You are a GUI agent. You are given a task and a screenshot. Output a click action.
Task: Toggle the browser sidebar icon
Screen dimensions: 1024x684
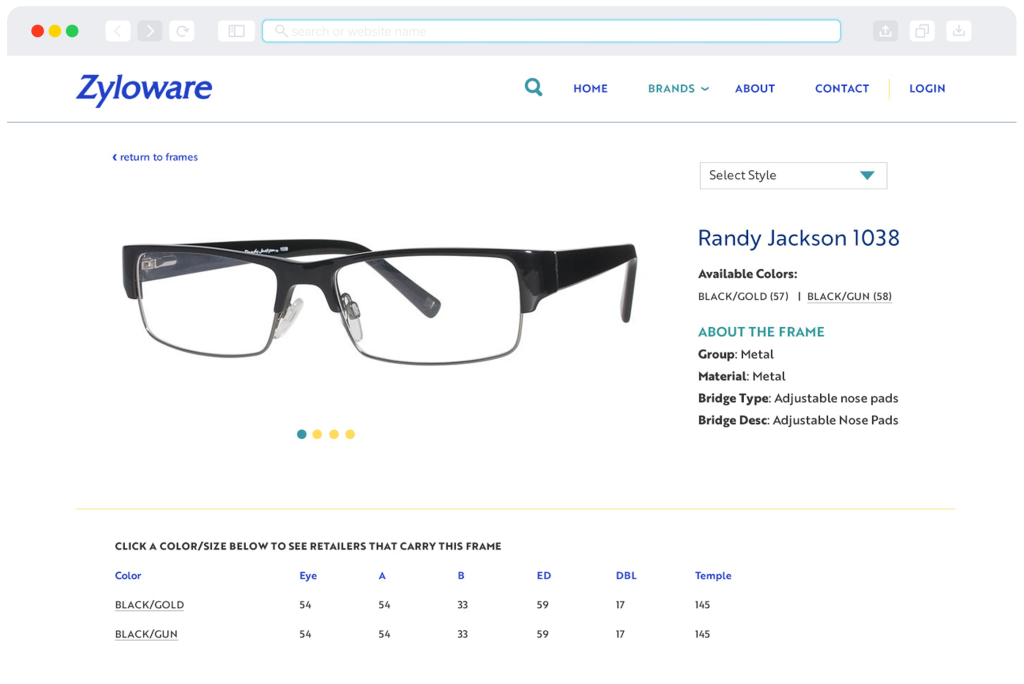(236, 31)
